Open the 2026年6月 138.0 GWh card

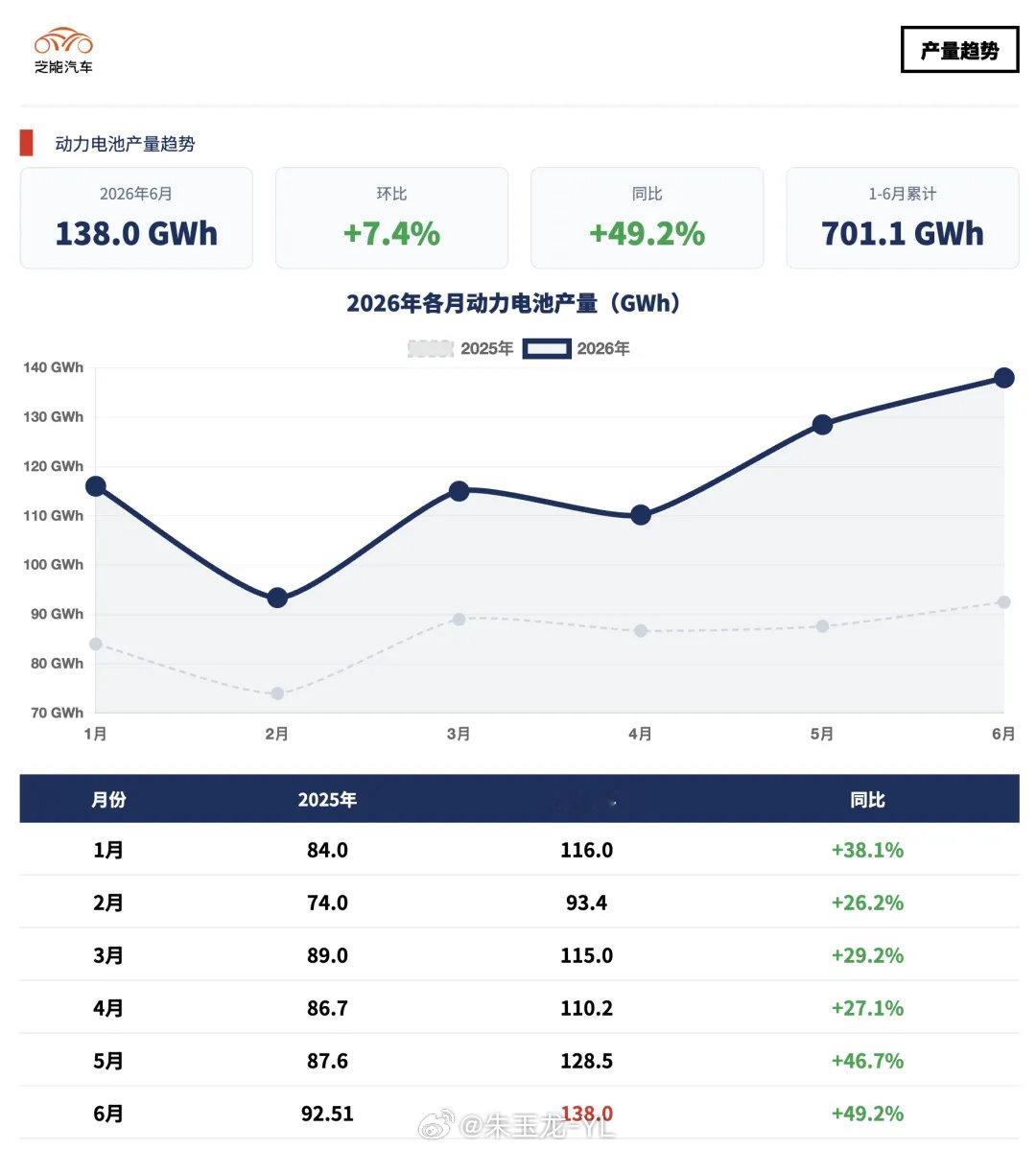pyautogui.click(x=136, y=218)
